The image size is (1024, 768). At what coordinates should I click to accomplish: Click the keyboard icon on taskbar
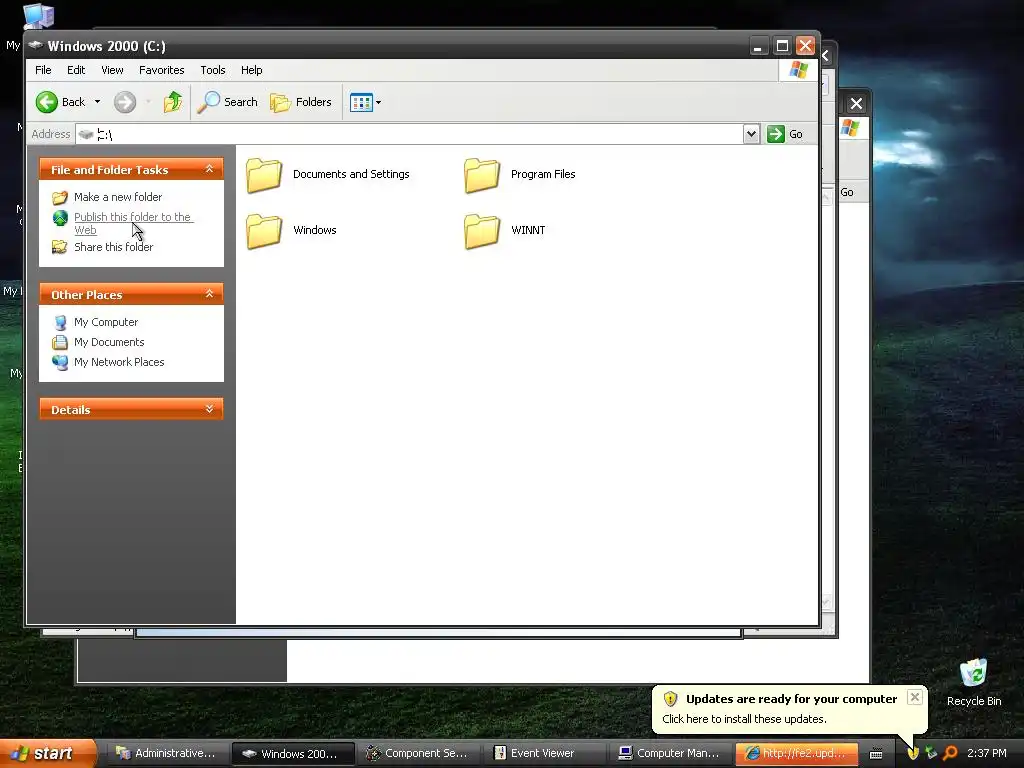(876, 754)
